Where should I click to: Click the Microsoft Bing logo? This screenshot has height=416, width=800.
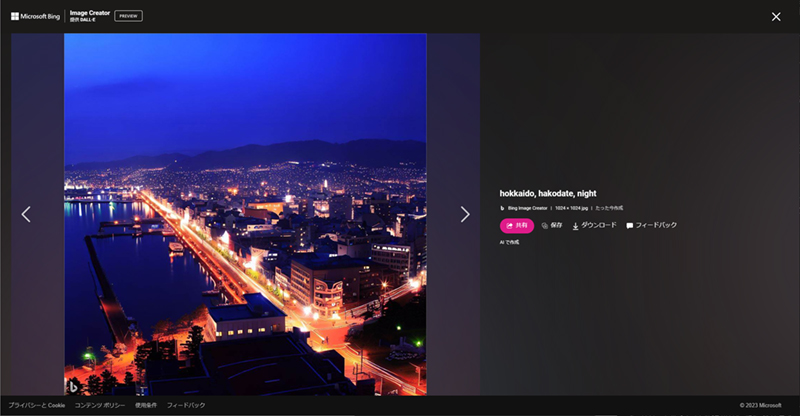35,16
